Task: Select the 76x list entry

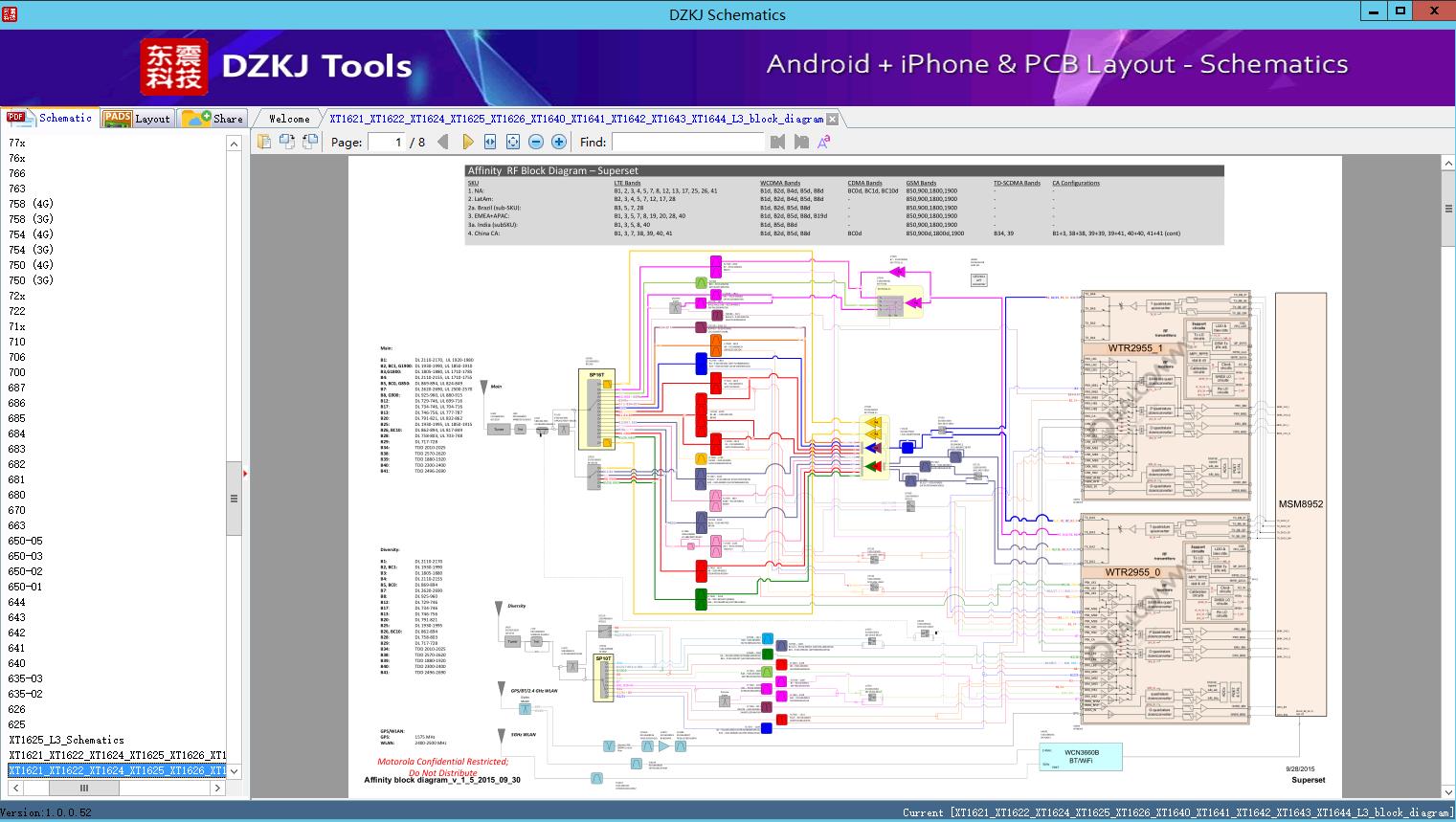Action: (x=17, y=158)
